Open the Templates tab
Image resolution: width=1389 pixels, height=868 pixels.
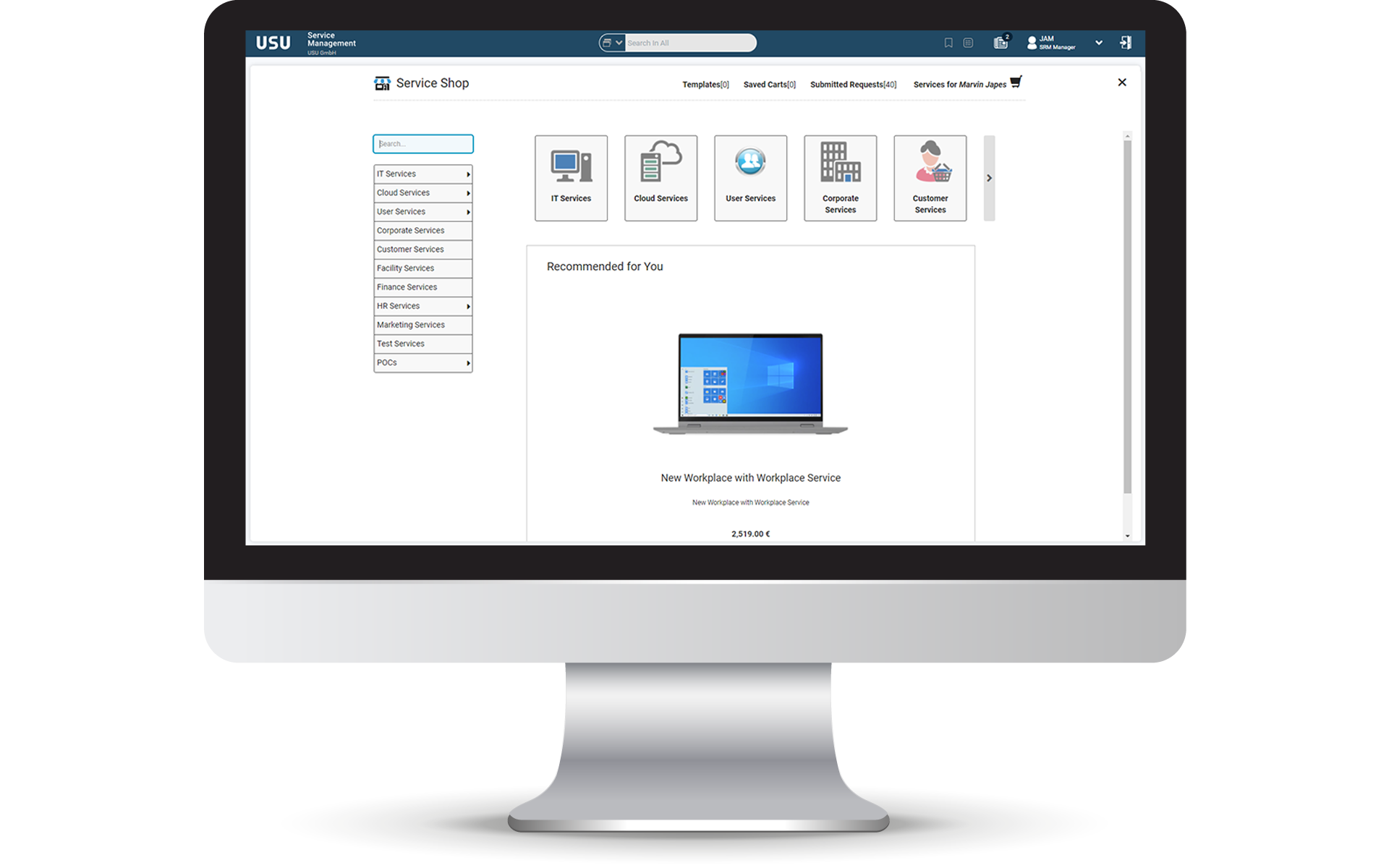[x=697, y=84]
